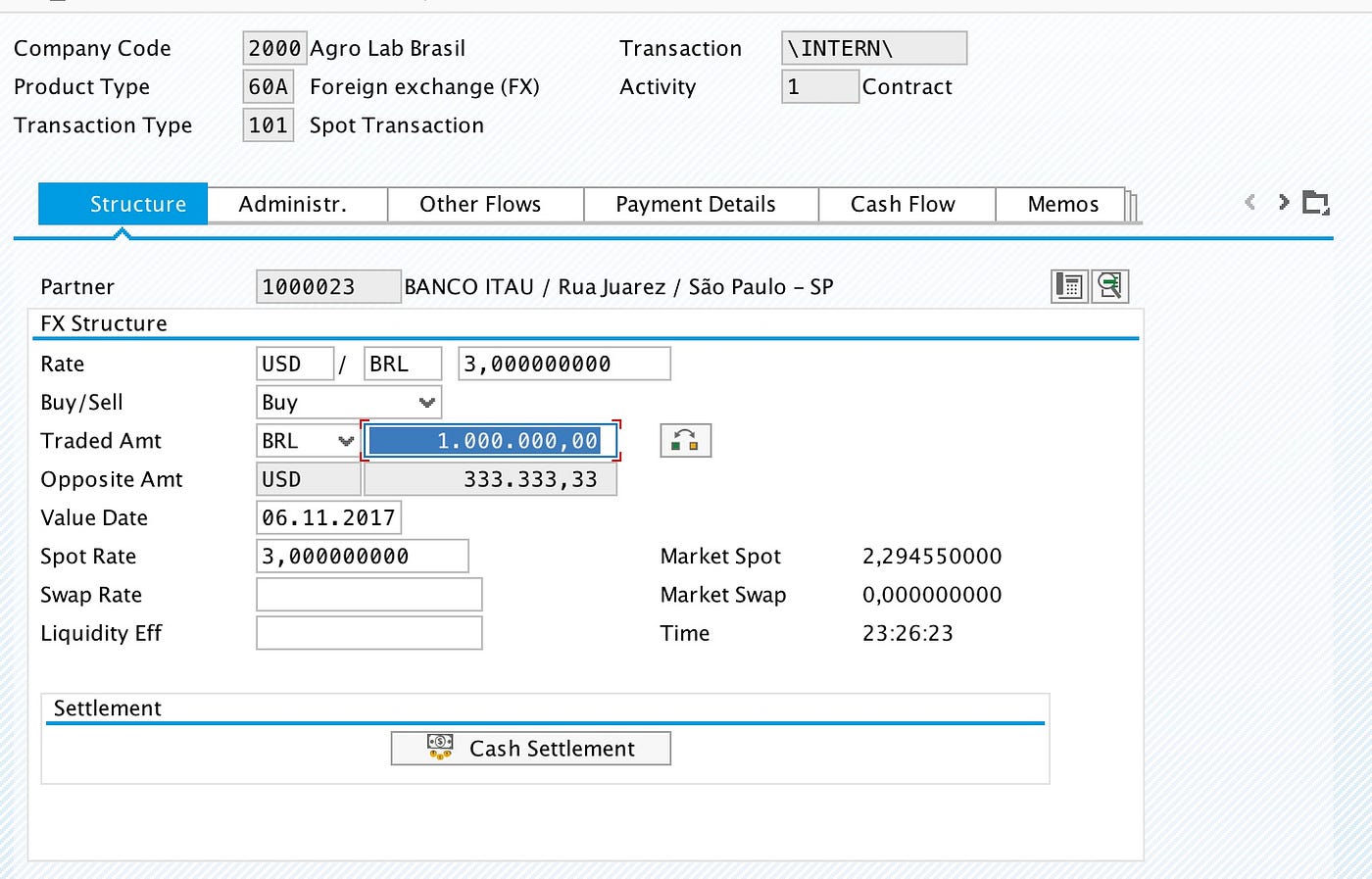The width and height of the screenshot is (1372, 879).
Task: Click the empty Swap Rate field
Action: pos(369,595)
